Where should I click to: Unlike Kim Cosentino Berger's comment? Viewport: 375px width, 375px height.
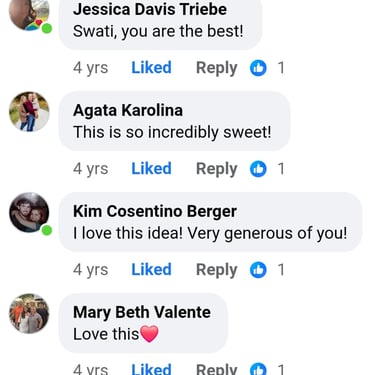151,269
